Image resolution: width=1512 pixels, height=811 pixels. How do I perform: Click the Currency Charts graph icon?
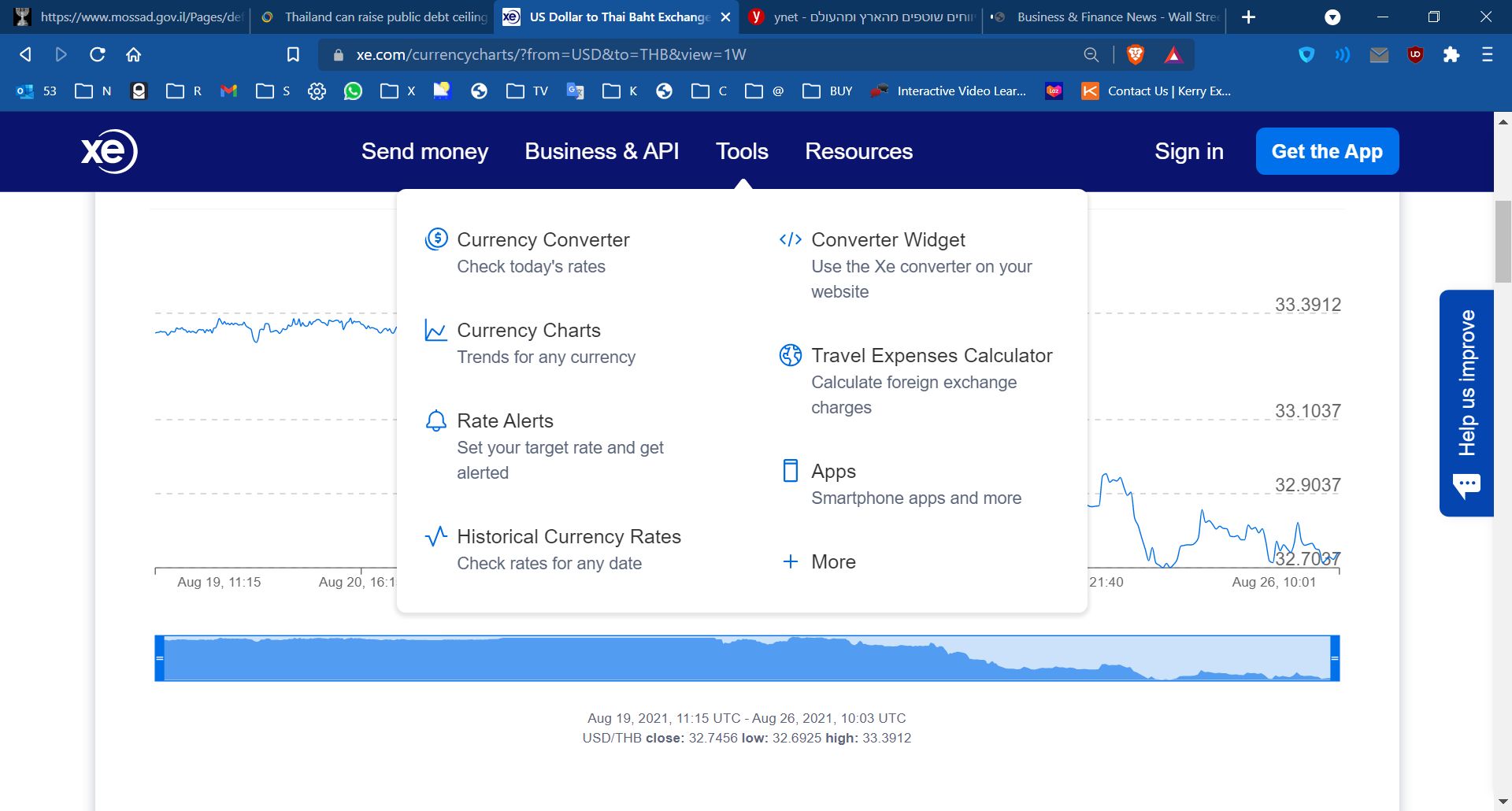(435, 330)
